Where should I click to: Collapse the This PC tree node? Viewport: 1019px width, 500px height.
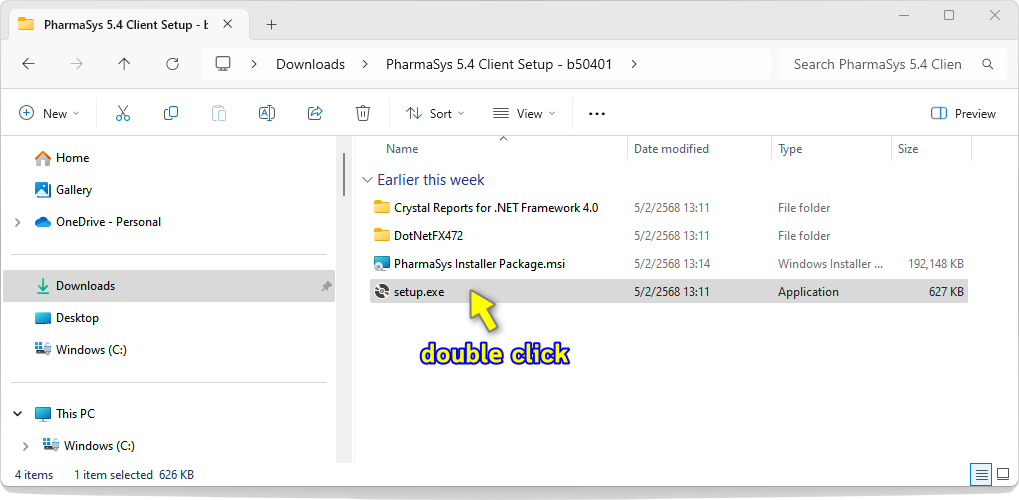coord(18,414)
